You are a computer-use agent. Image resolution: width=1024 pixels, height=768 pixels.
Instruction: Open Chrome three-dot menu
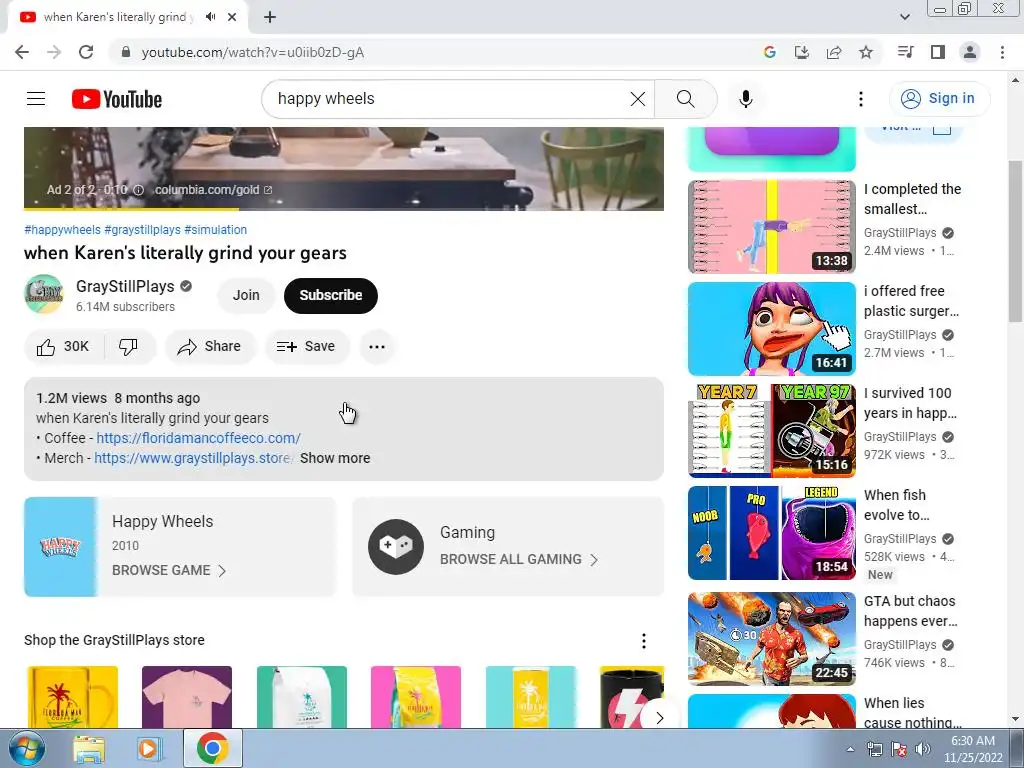(x=1002, y=52)
